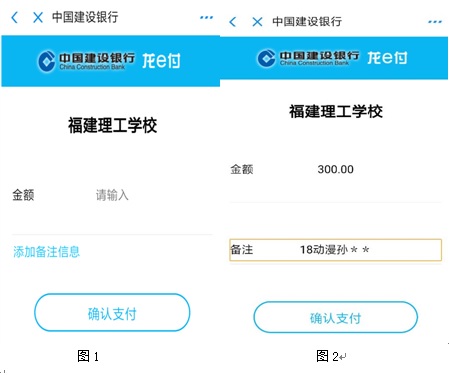Screen dimensions: 449x390
Task: Open the more options dots in right screen
Action: pyautogui.click(x=435, y=22)
